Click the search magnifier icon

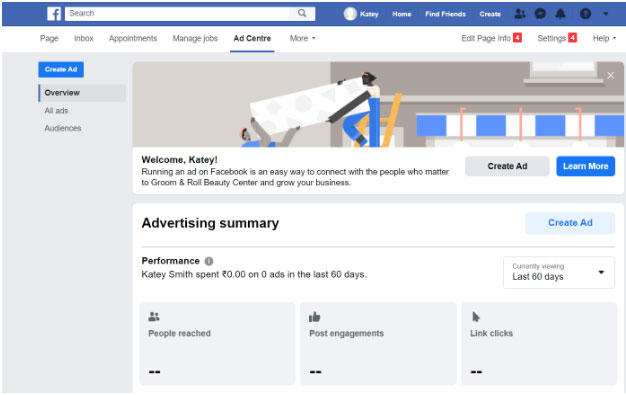coord(302,13)
